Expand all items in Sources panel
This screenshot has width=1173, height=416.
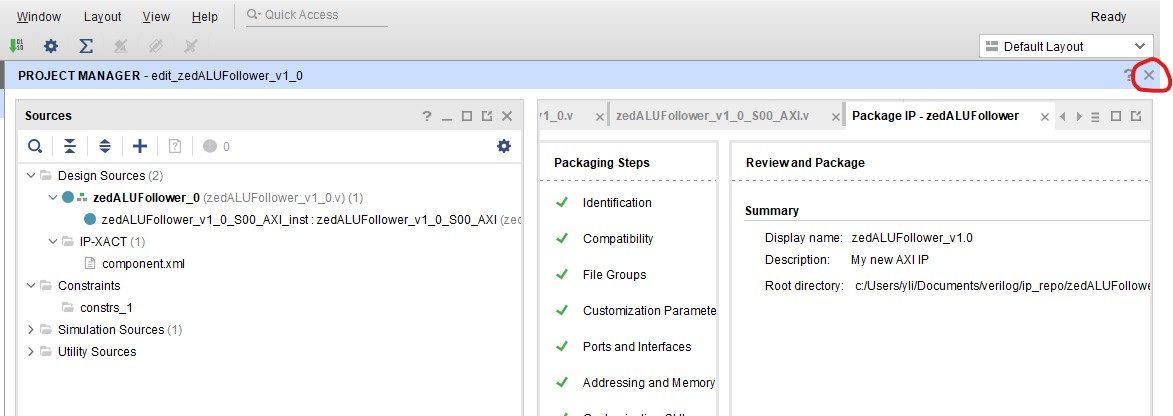(105, 146)
